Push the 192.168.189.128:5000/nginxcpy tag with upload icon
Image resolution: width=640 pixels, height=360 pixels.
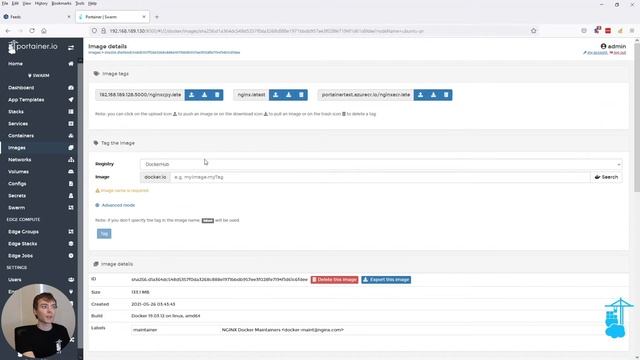click(191, 95)
